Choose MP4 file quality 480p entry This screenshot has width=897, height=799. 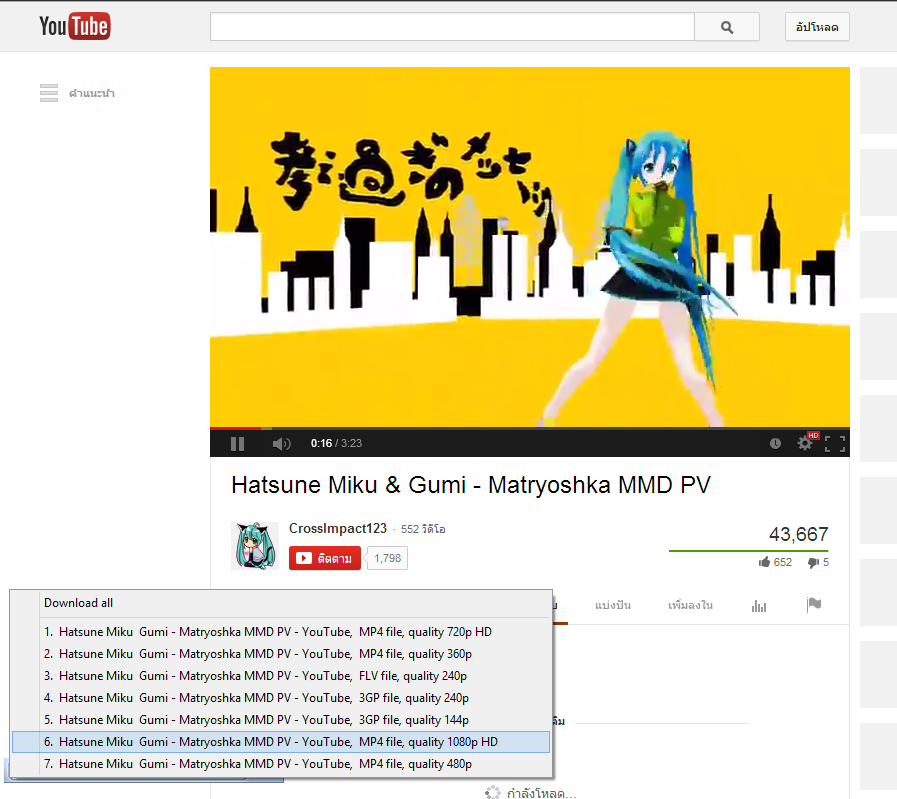click(281, 764)
